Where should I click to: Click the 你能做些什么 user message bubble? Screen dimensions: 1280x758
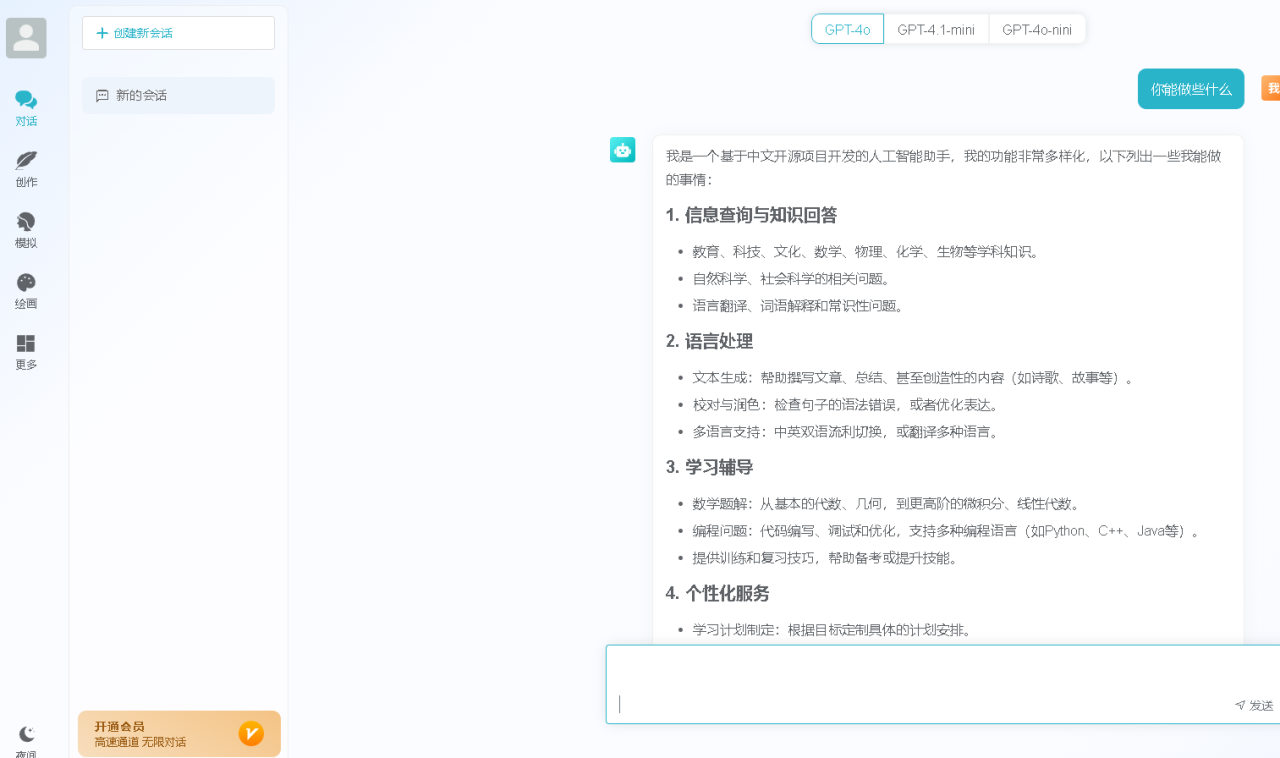(x=1190, y=89)
